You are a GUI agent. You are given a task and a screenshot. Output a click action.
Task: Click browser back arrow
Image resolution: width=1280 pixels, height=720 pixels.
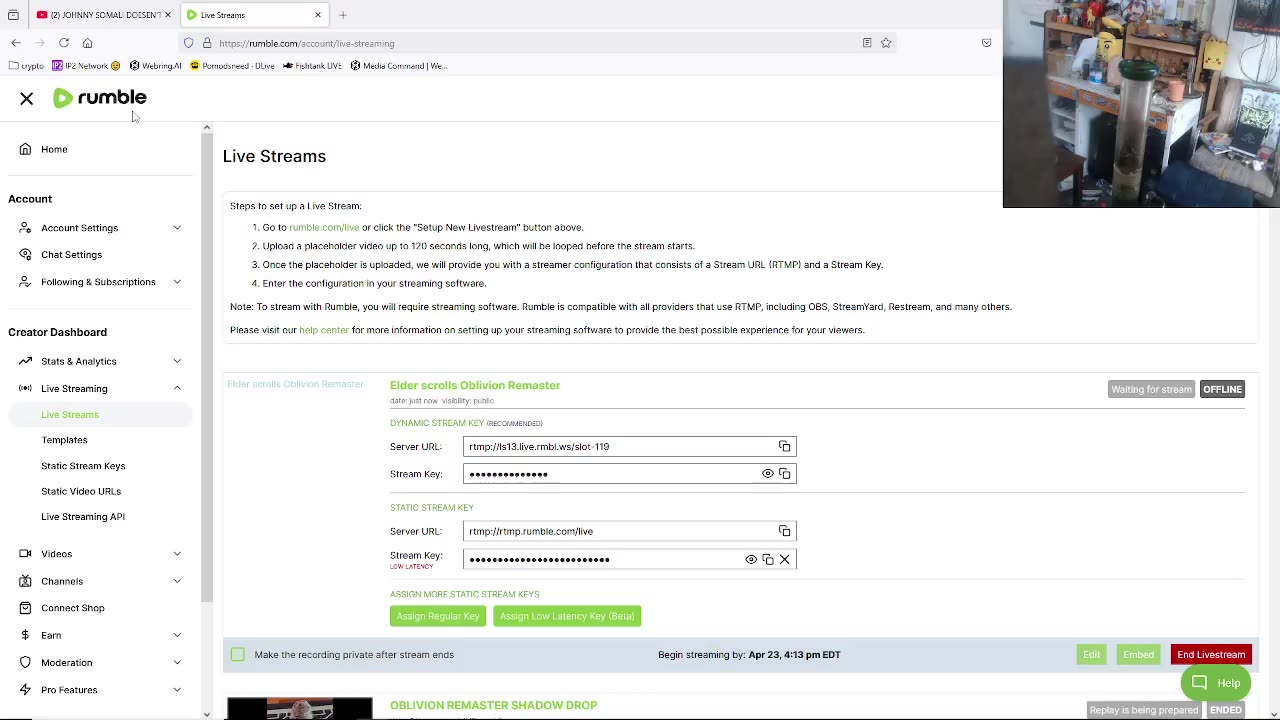click(x=16, y=43)
